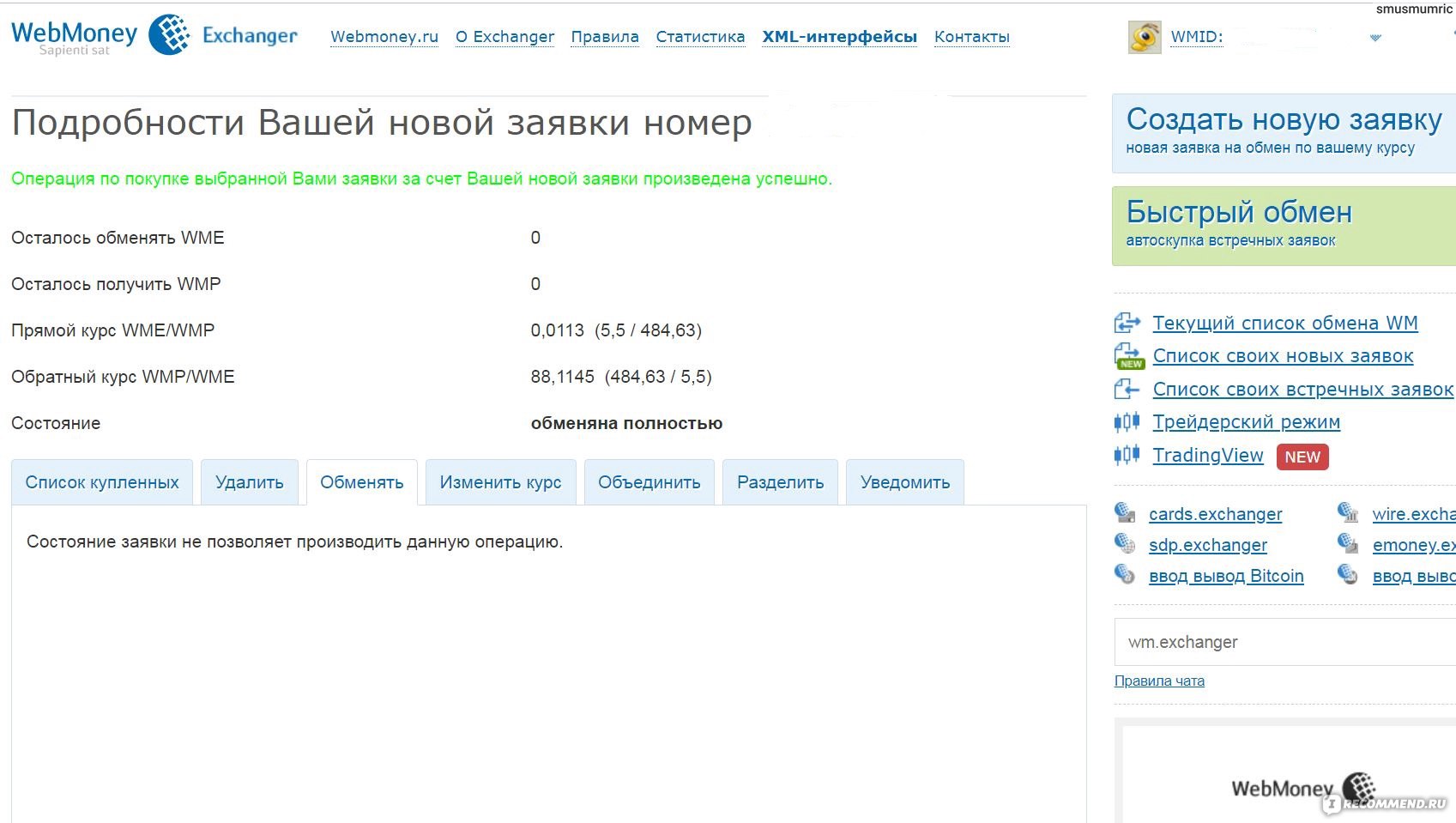This screenshot has width=1456, height=823.
Task: Switch to the Список купленных tab
Action: coord(102,482)
